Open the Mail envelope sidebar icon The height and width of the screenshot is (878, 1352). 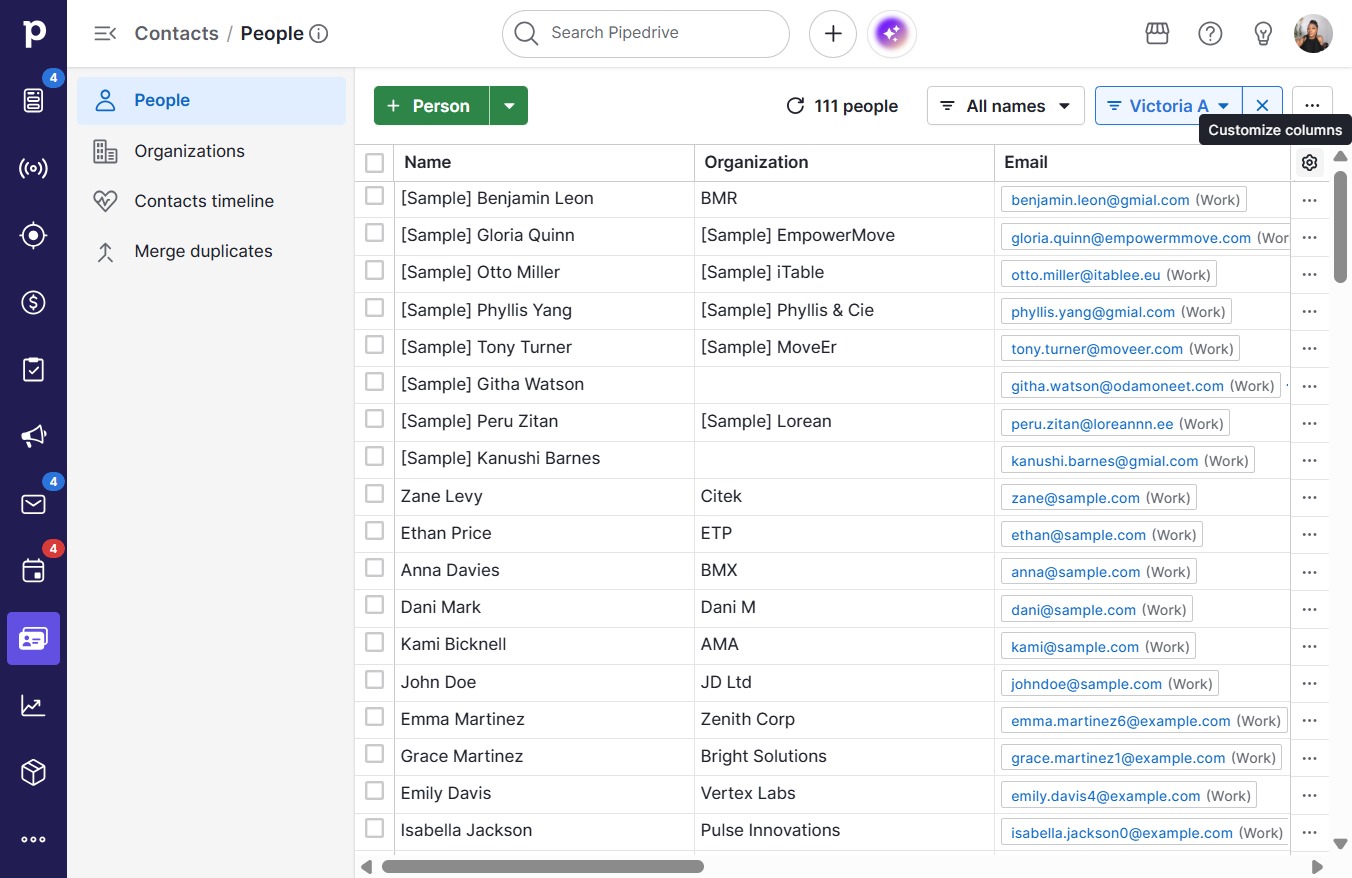click(x=33, y=504)
